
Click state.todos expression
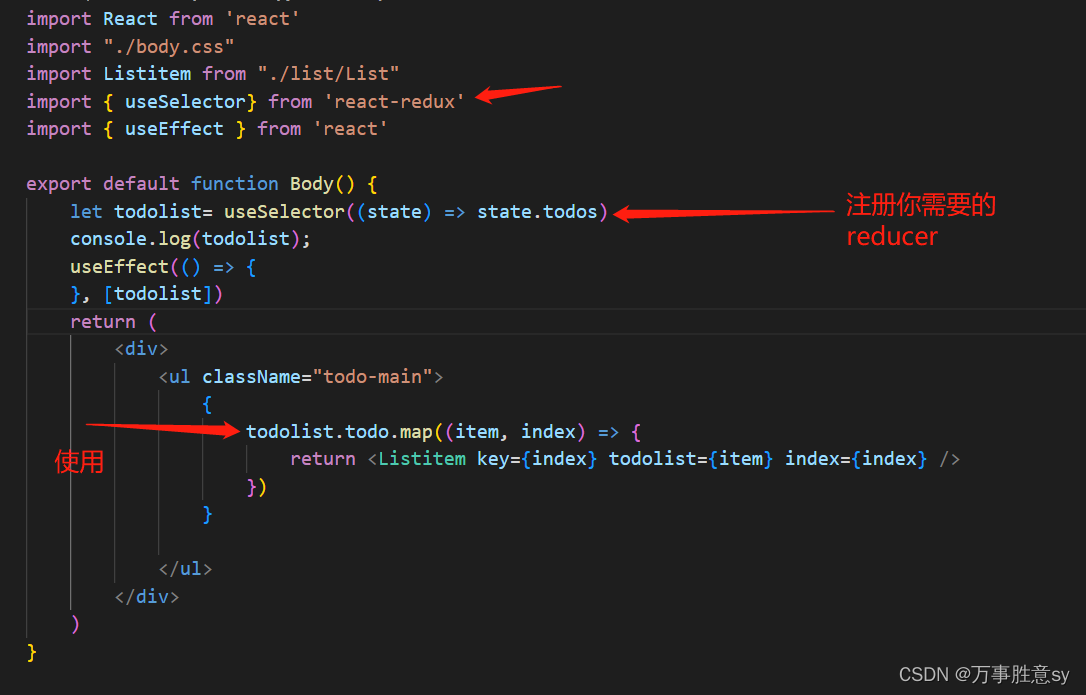point(537,211)
